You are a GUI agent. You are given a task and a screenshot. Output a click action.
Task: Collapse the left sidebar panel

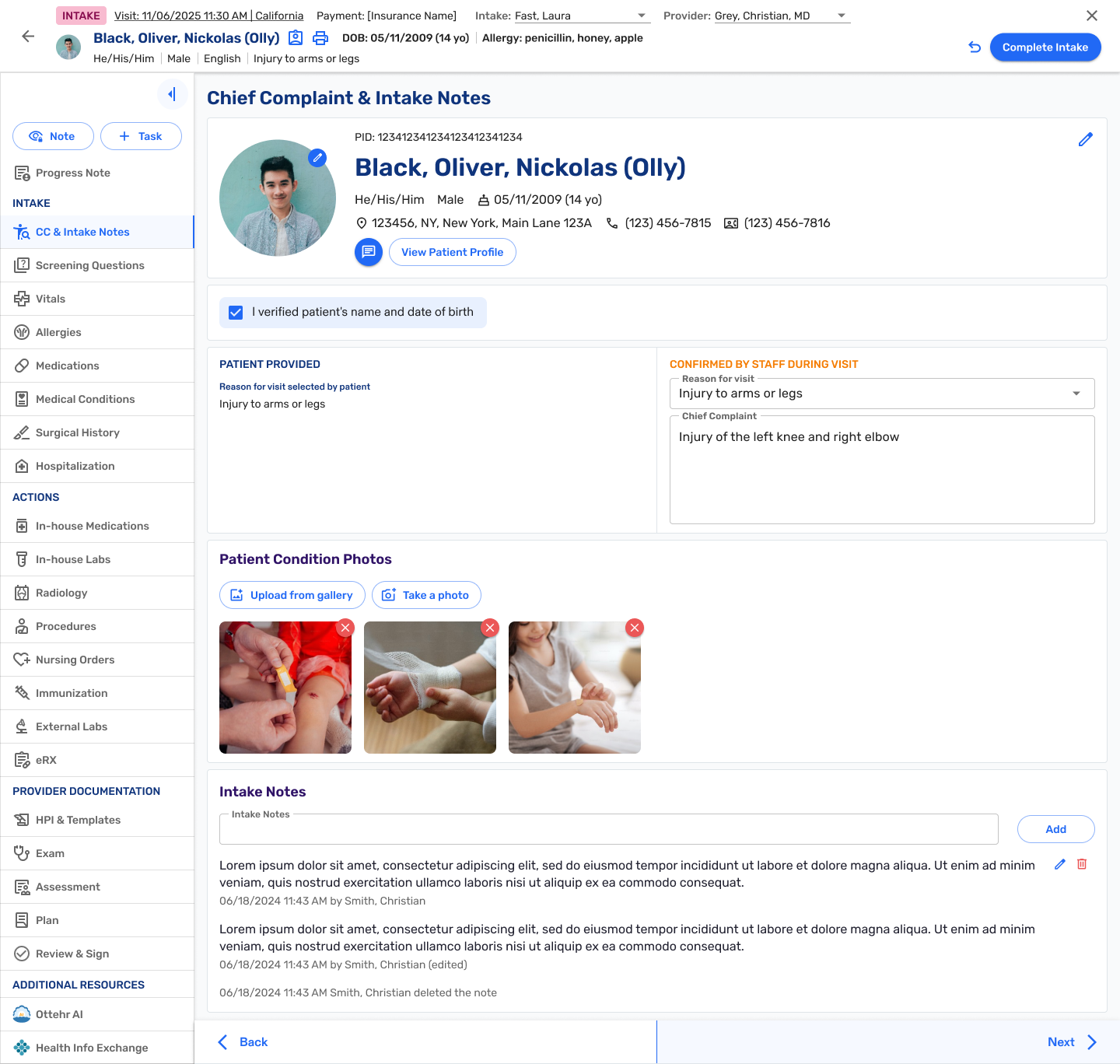172,94
